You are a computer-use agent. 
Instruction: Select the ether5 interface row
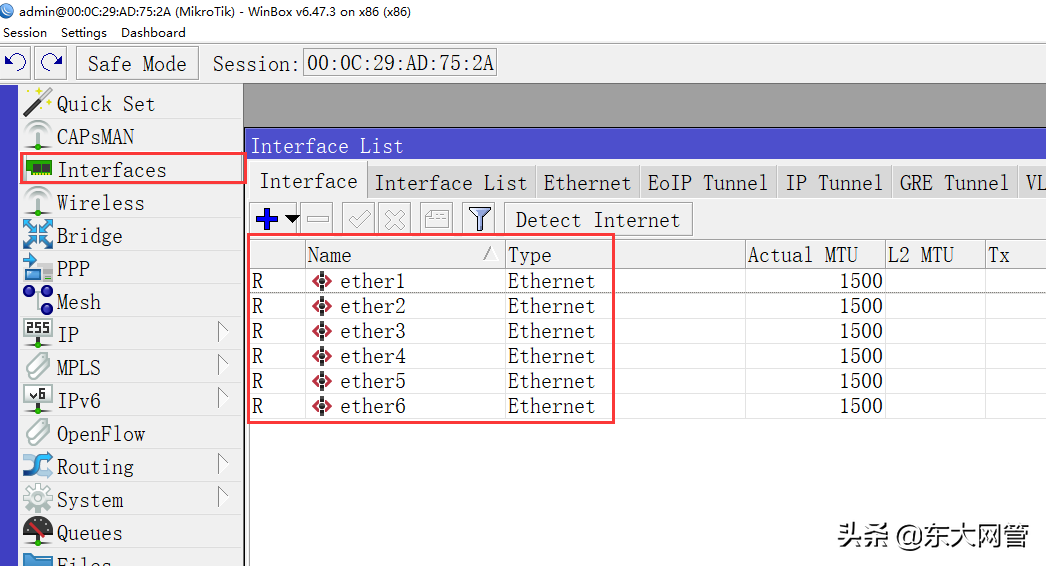coord(647,381)
